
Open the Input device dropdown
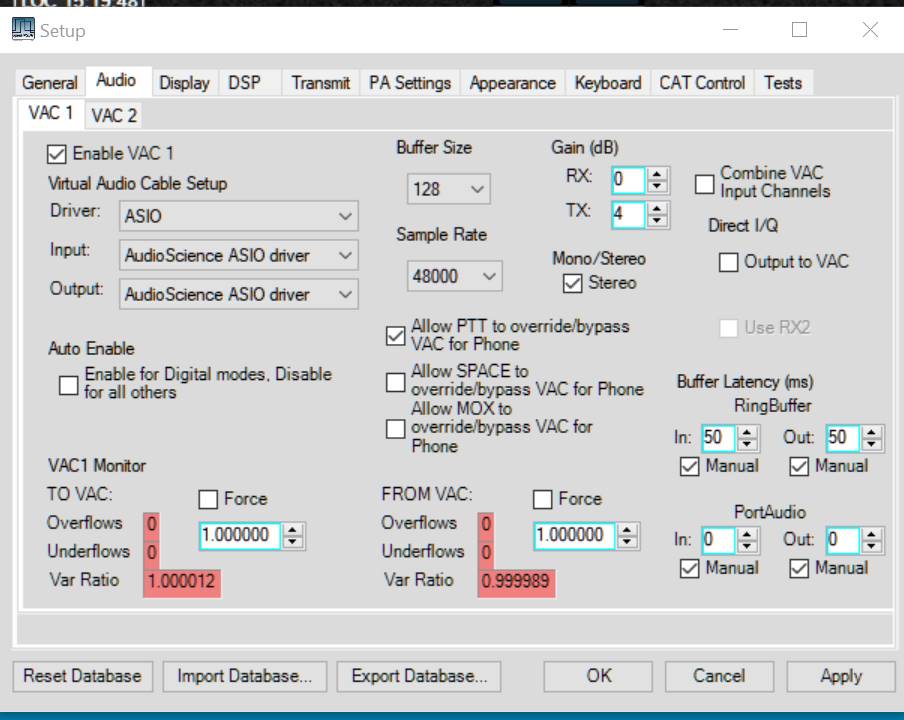point(237,255)
